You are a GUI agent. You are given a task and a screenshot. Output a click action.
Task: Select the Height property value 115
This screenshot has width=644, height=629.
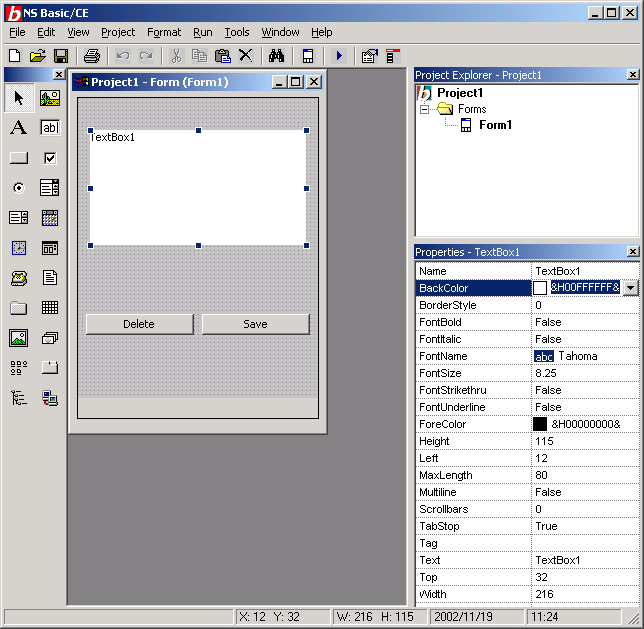pyautogui.click(x=585, y=441)
